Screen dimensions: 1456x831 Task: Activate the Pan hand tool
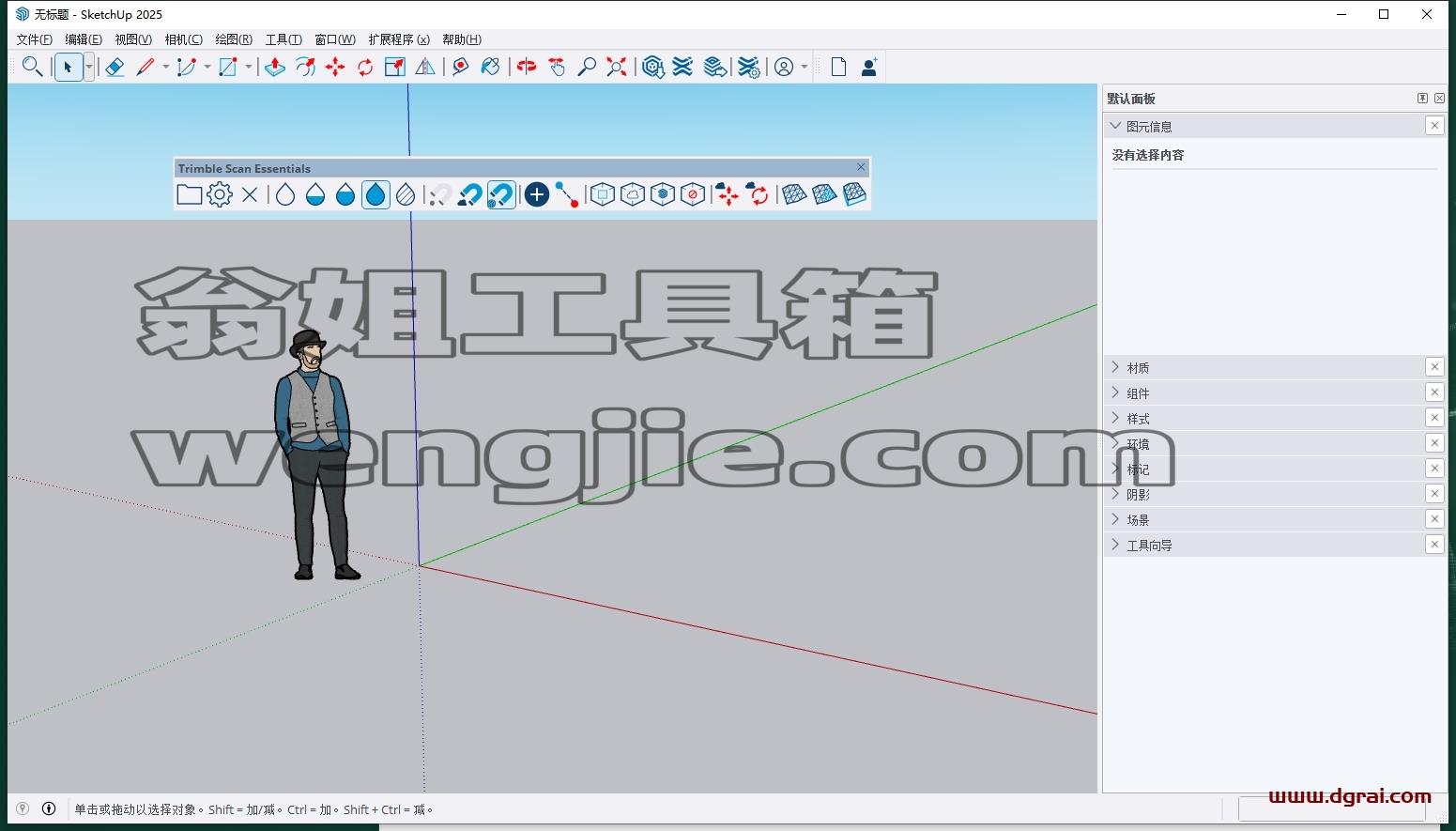[x=557, y=67]
